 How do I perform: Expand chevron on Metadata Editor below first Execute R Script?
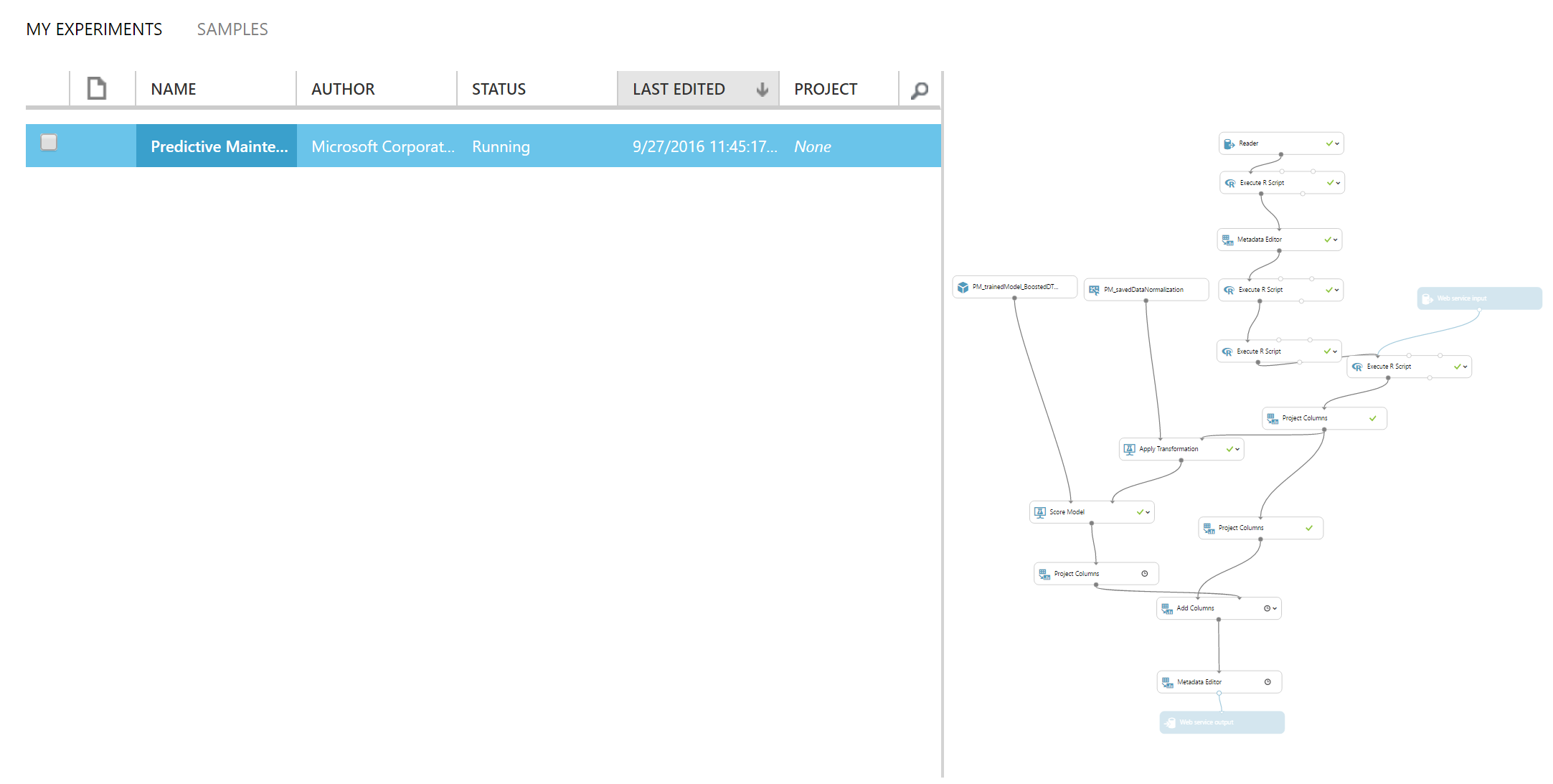pyautogui.click(x=1336, y=240)
